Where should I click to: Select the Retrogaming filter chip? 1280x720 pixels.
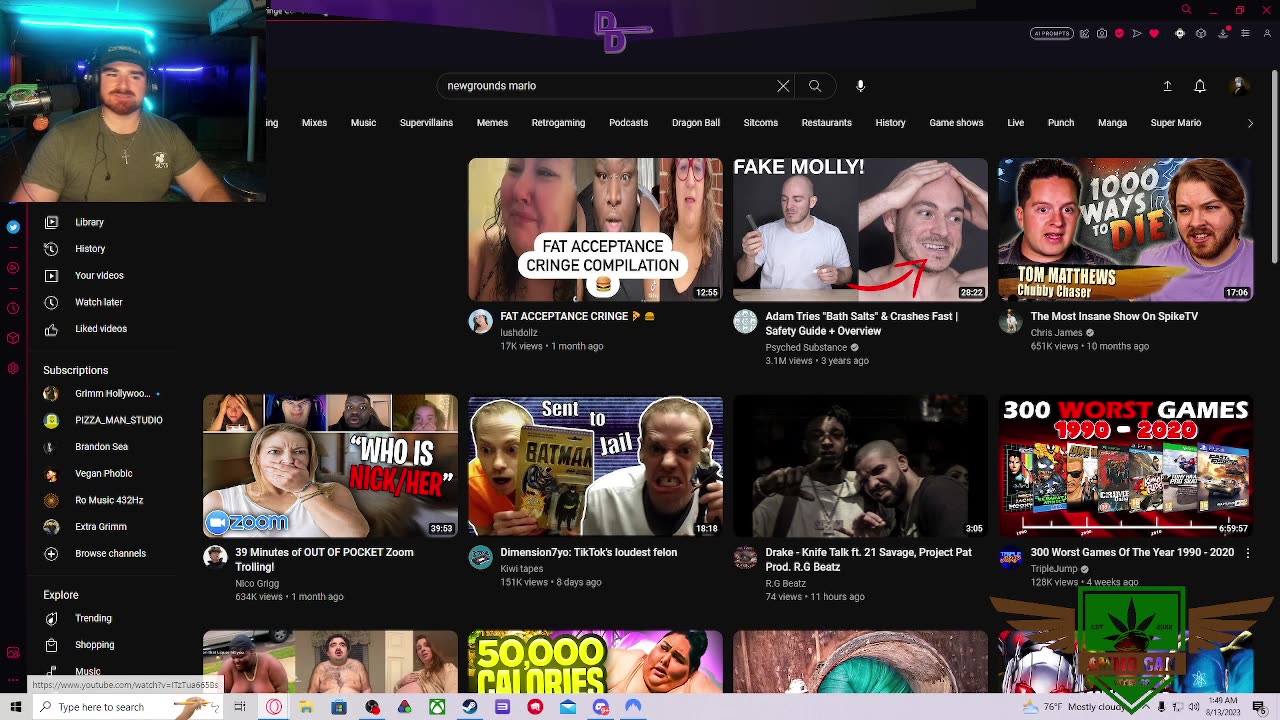tap(558, 123)
